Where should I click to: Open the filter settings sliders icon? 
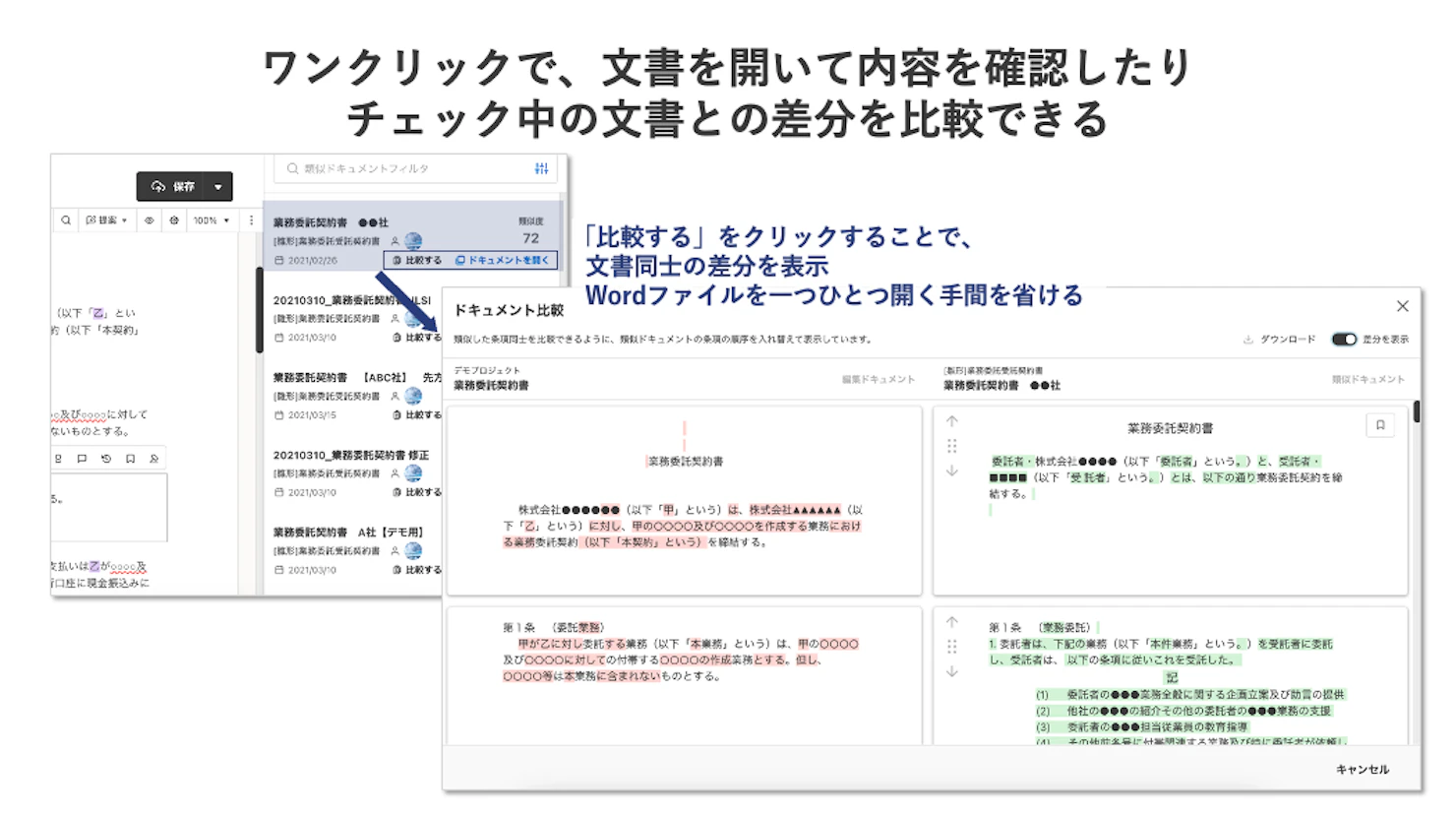(x=541, y=168)
